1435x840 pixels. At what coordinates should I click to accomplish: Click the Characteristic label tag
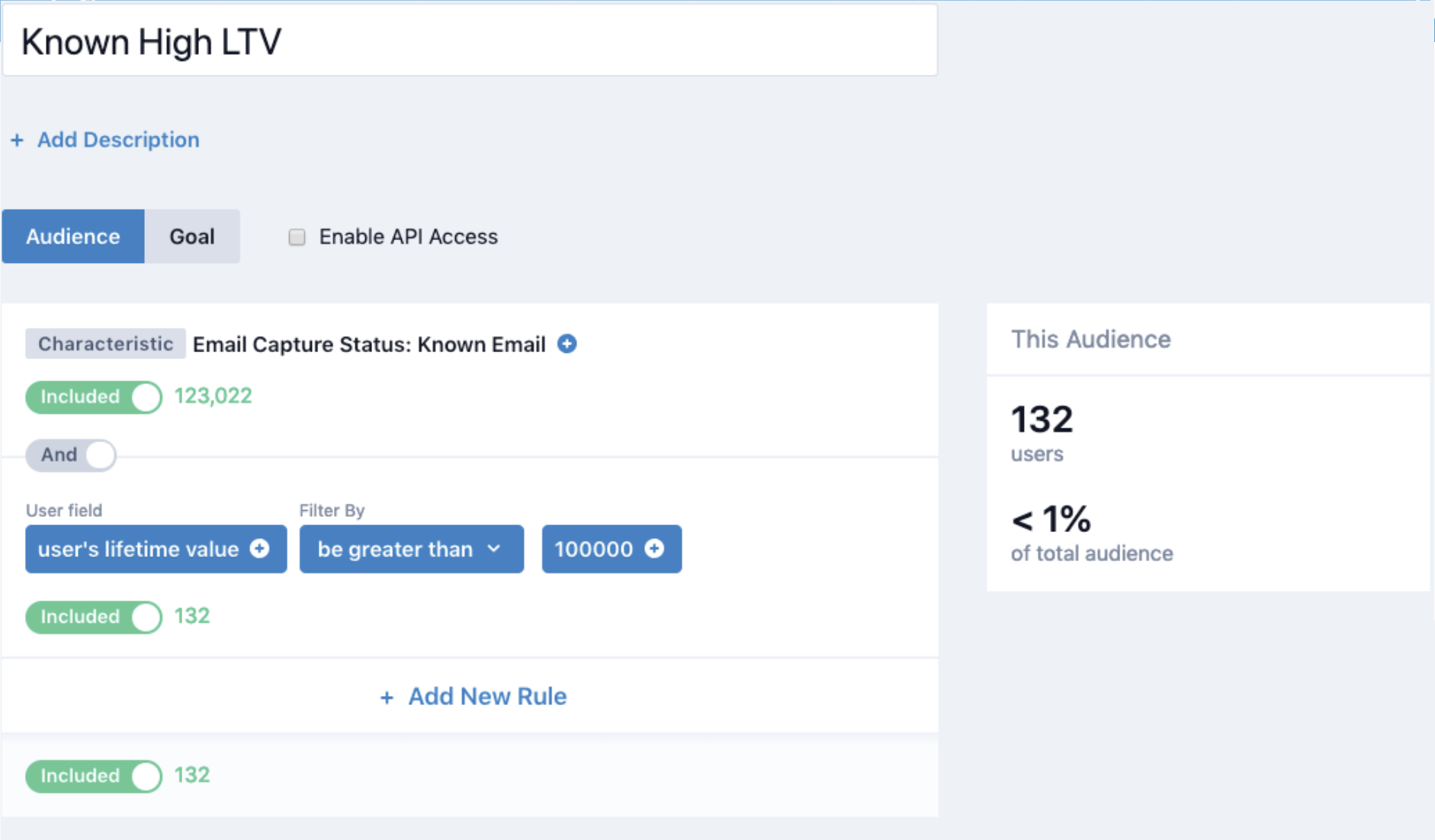click(105, 344)
